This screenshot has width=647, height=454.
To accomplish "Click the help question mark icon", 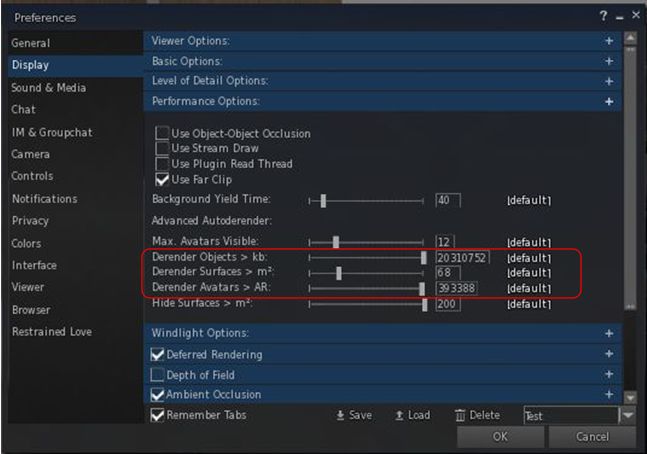I will tap(603, 17).
